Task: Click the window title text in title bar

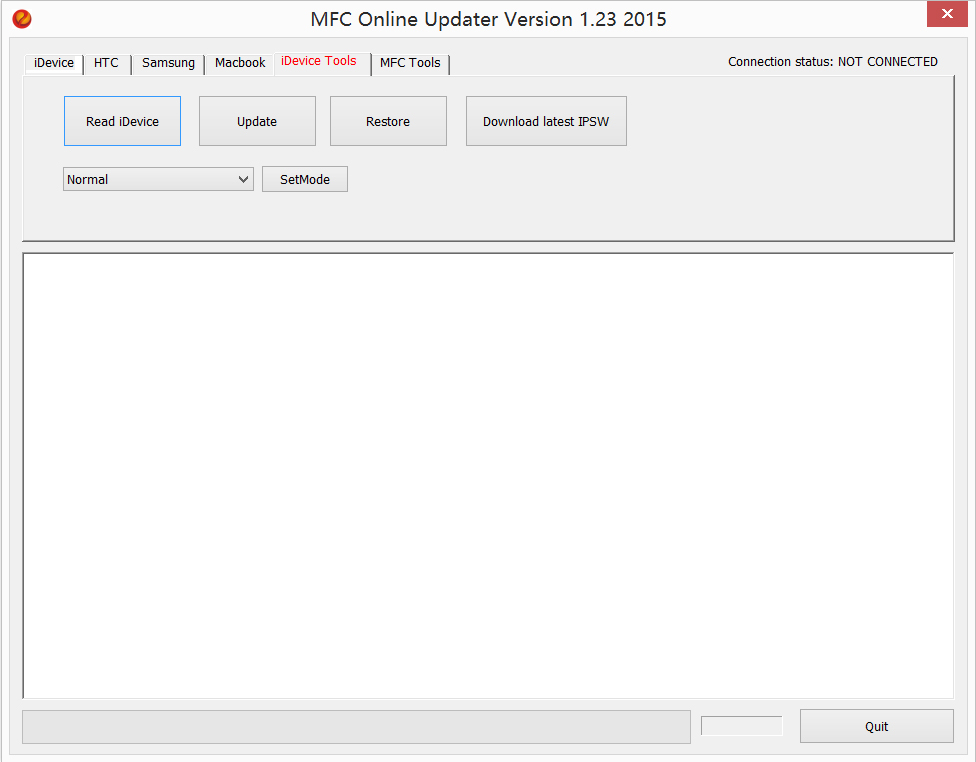Action: tap(488, 19)
